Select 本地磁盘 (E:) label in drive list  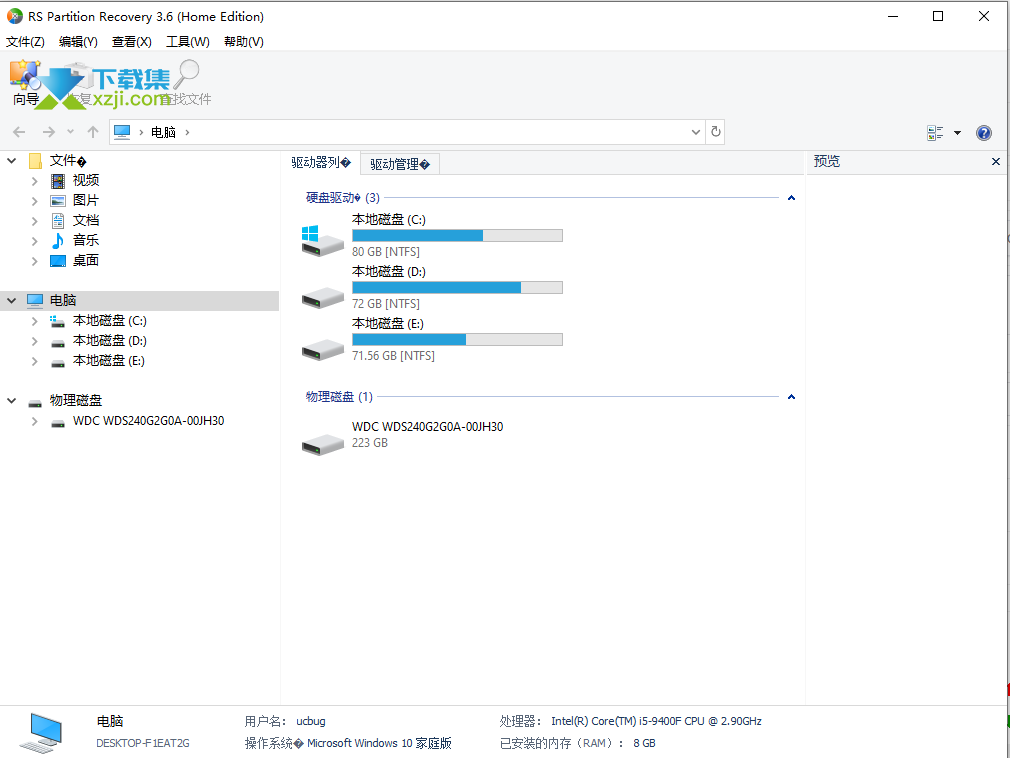(x=388, y=323)
